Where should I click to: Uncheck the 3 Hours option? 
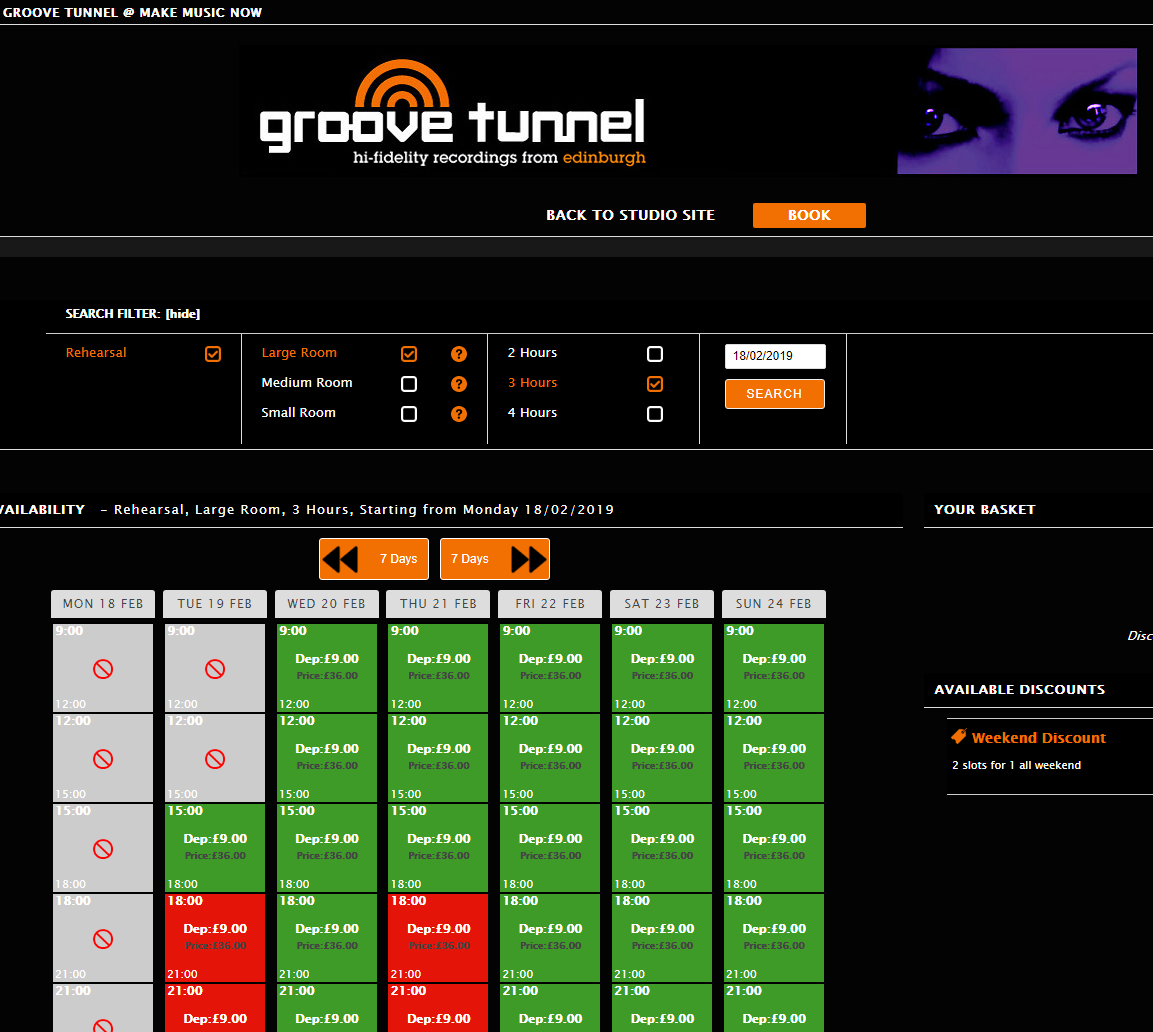click(x=655, y=383)
